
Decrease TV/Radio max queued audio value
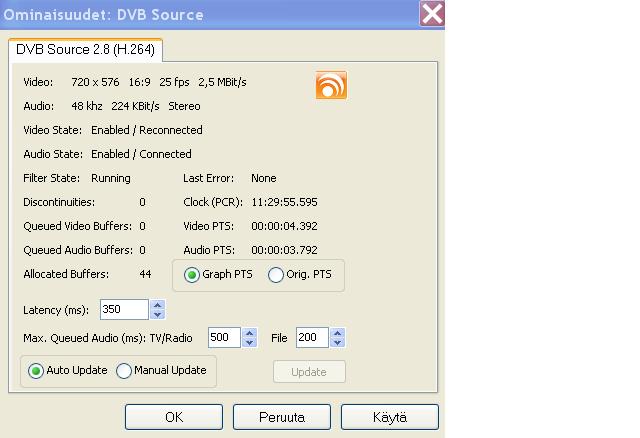[249, 342]
